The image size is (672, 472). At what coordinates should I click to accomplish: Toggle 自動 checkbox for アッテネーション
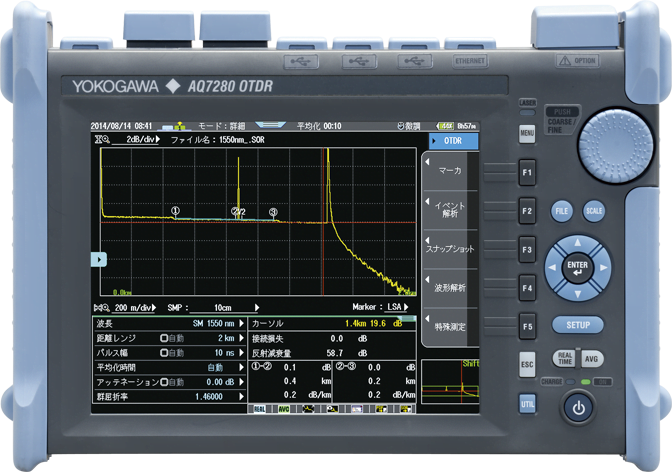coord(164,382)
